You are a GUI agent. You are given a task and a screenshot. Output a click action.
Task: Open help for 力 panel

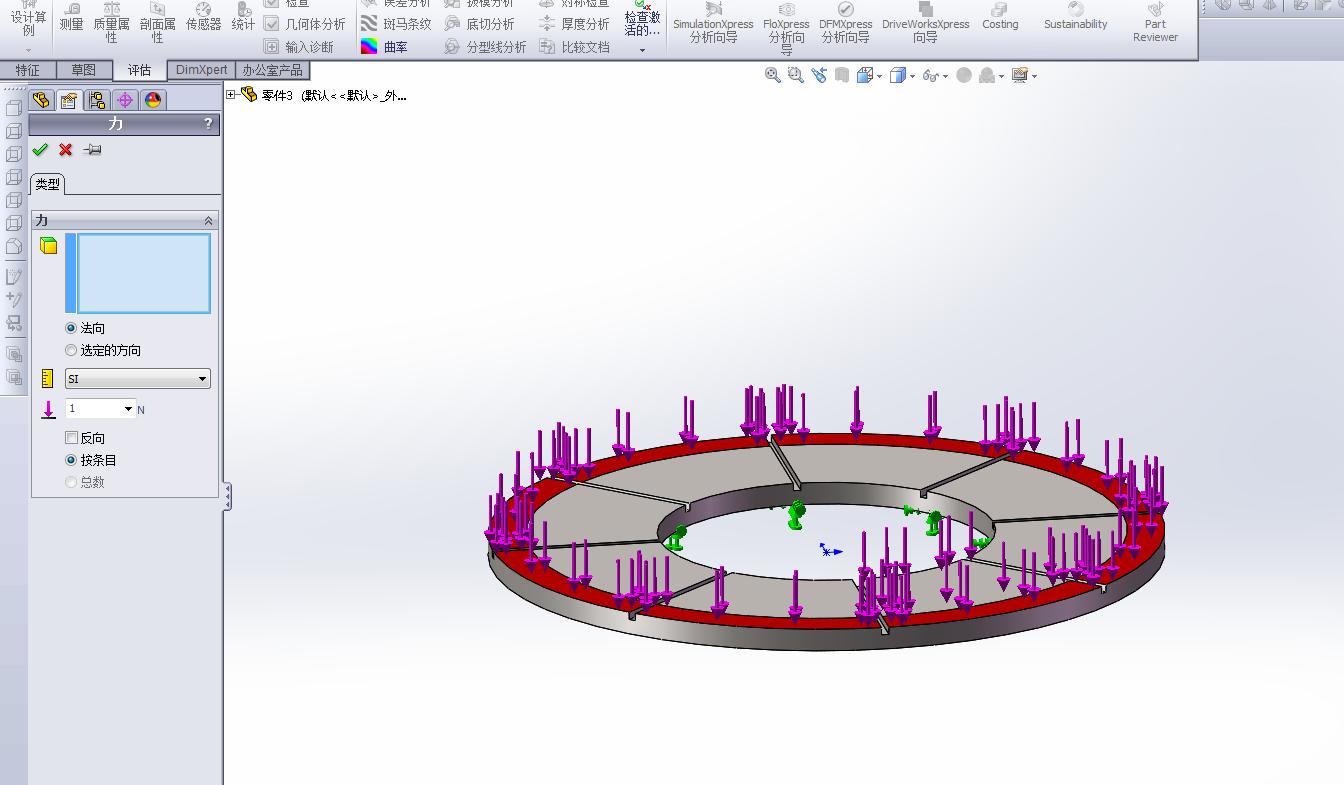point(208,124)
